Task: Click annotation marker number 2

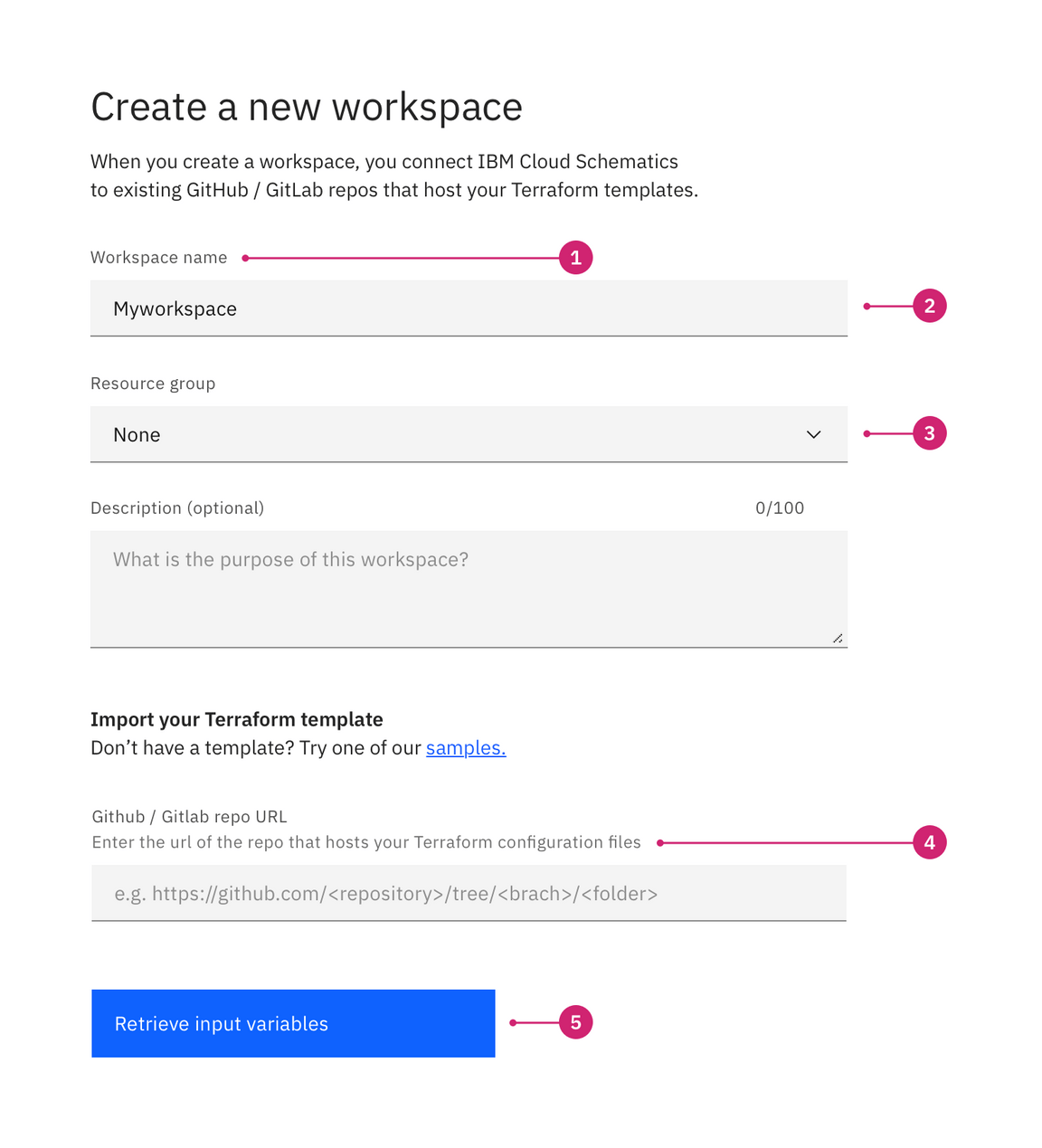Action: tap(929, 307)
